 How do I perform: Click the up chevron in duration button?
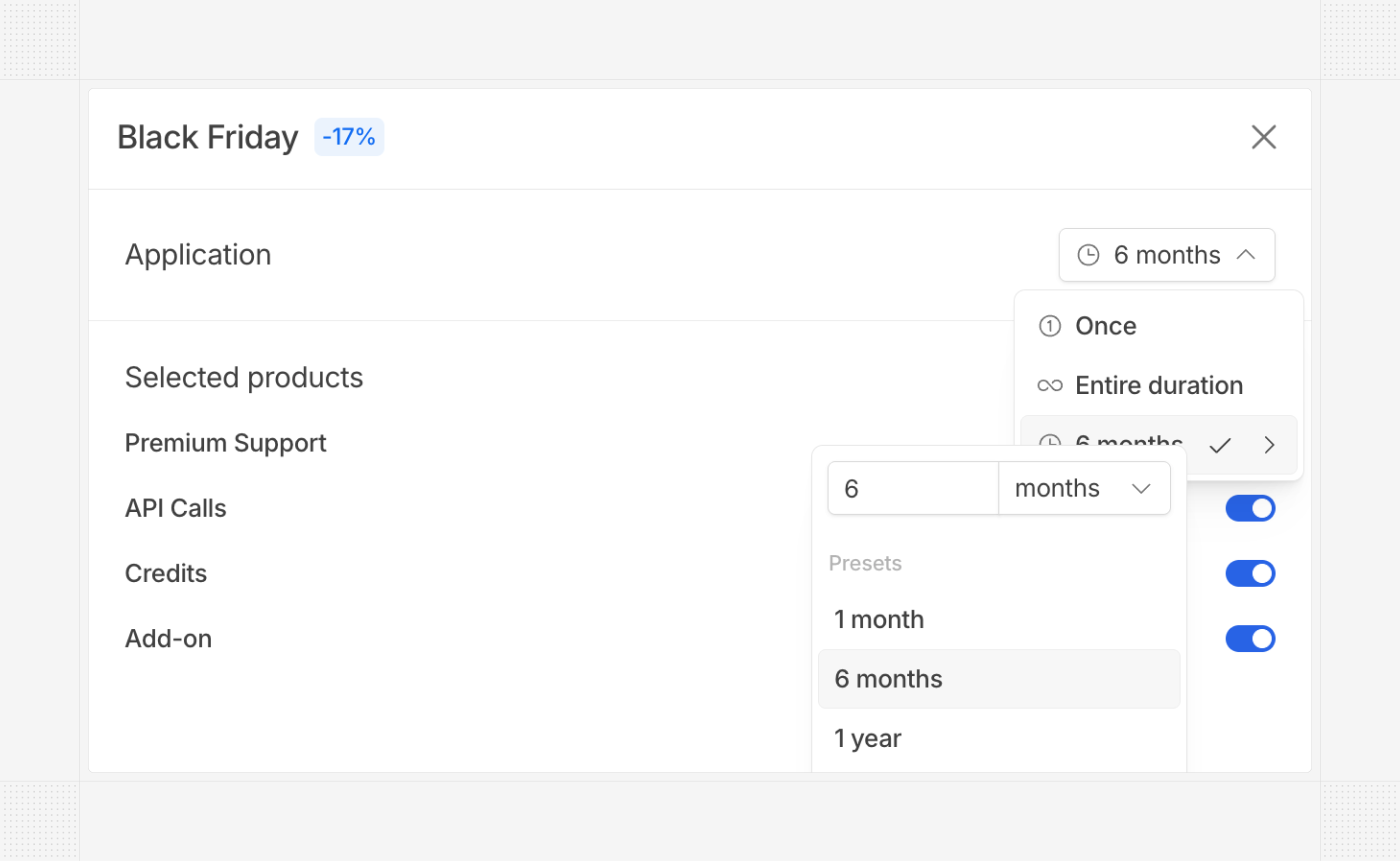pyautogui.click(x=1245, y=254)
